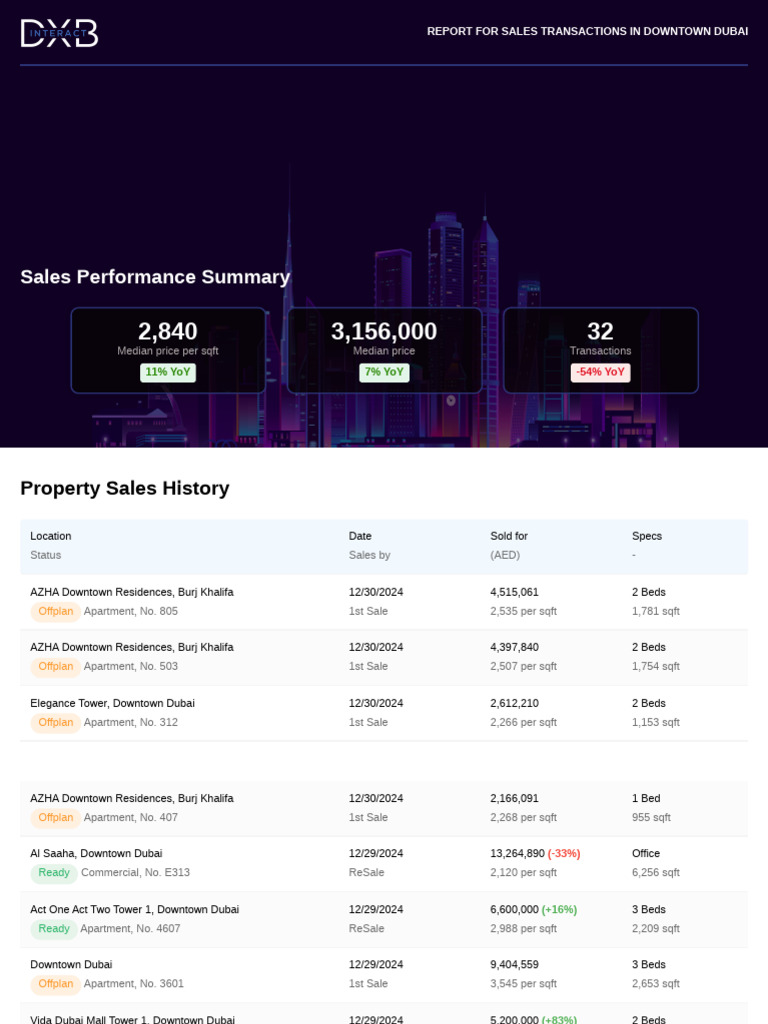Click Offplan badge for Apartment No. 312
The image size is (768, 1024).
click(56, 722)
